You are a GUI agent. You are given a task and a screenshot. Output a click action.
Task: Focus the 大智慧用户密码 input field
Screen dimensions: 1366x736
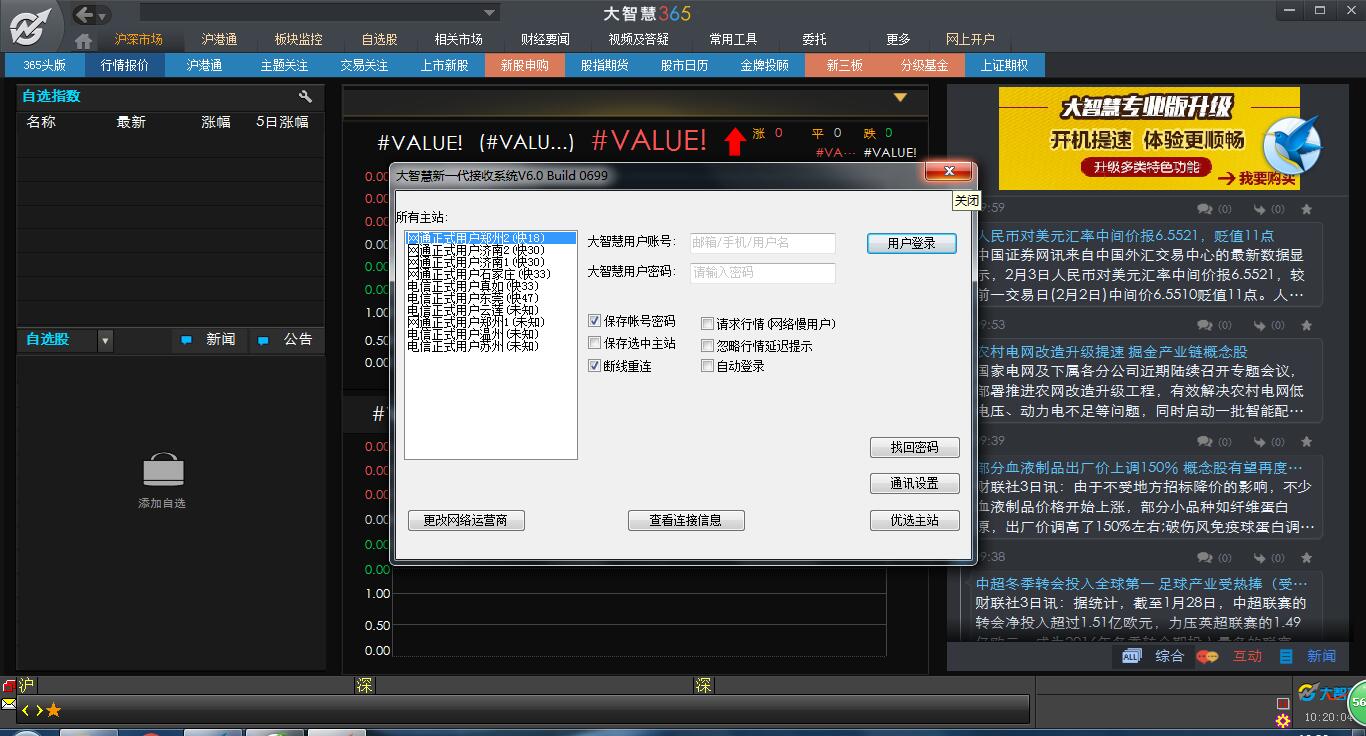(762, 273)
